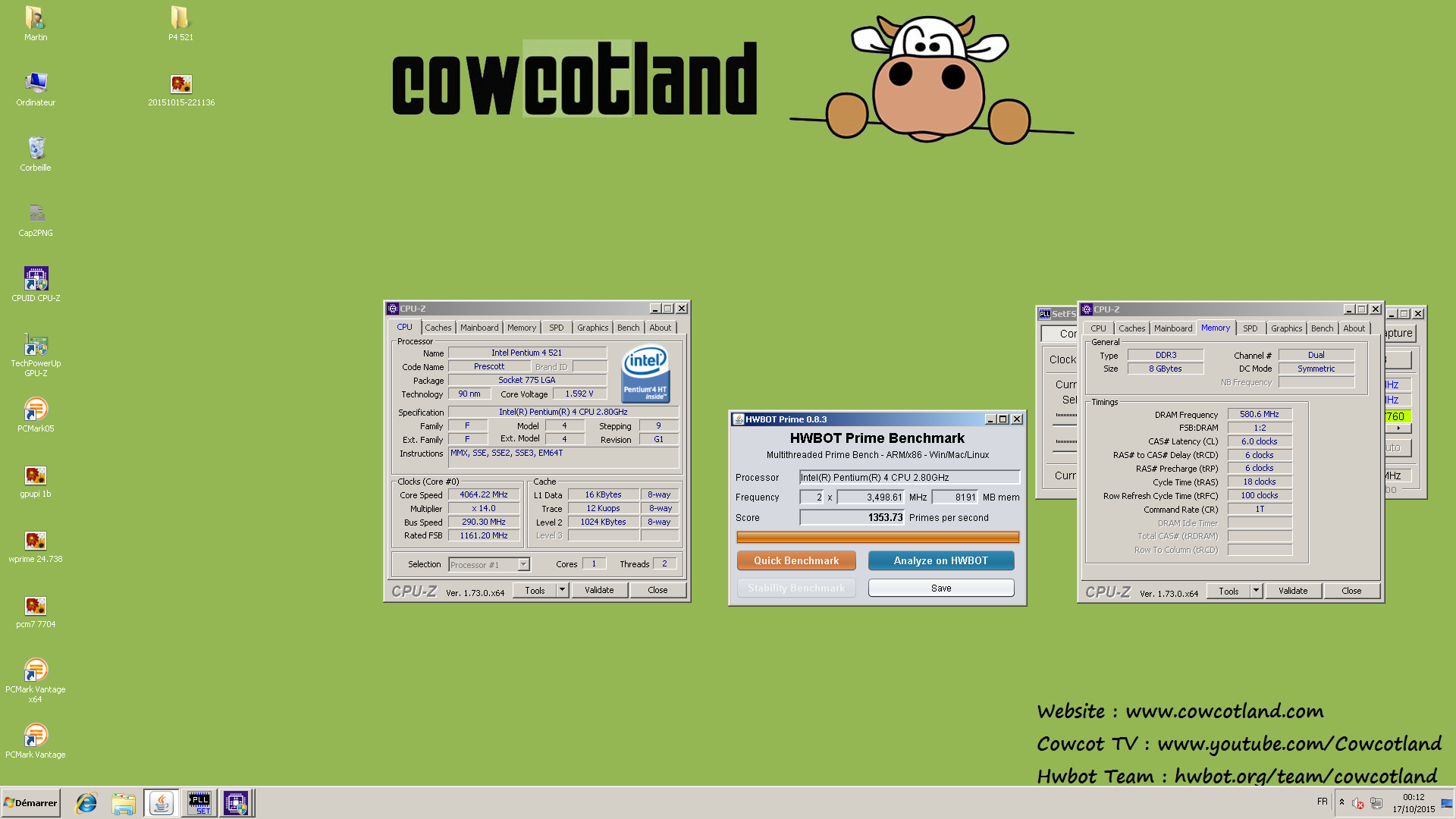This screenshot has height=819, width=1456.
Task: Click Close button in right CPU-Z window
Action: click(x=1351, y=591)
